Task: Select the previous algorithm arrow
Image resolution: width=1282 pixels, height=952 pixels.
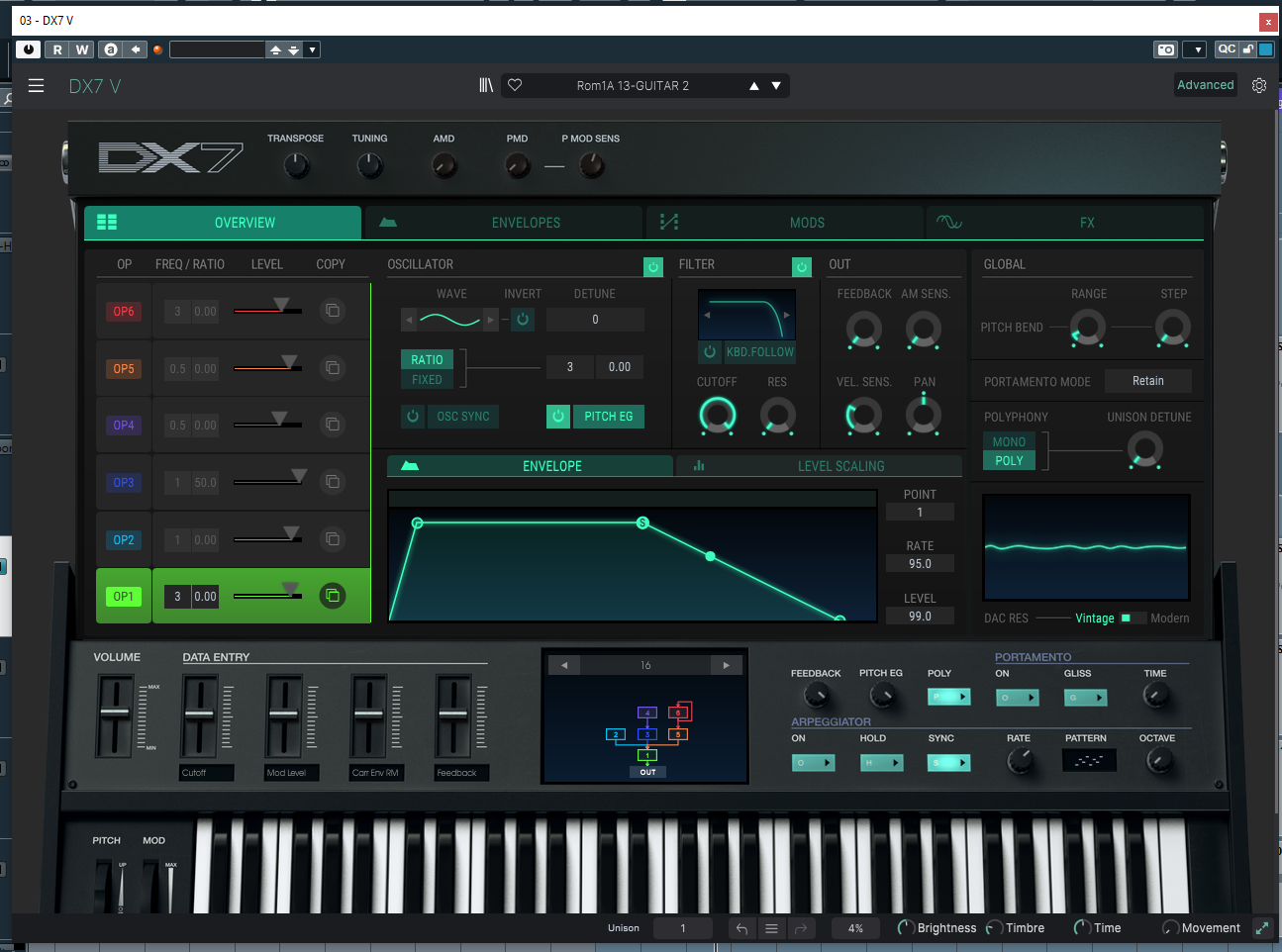Action: pos(564,665)
